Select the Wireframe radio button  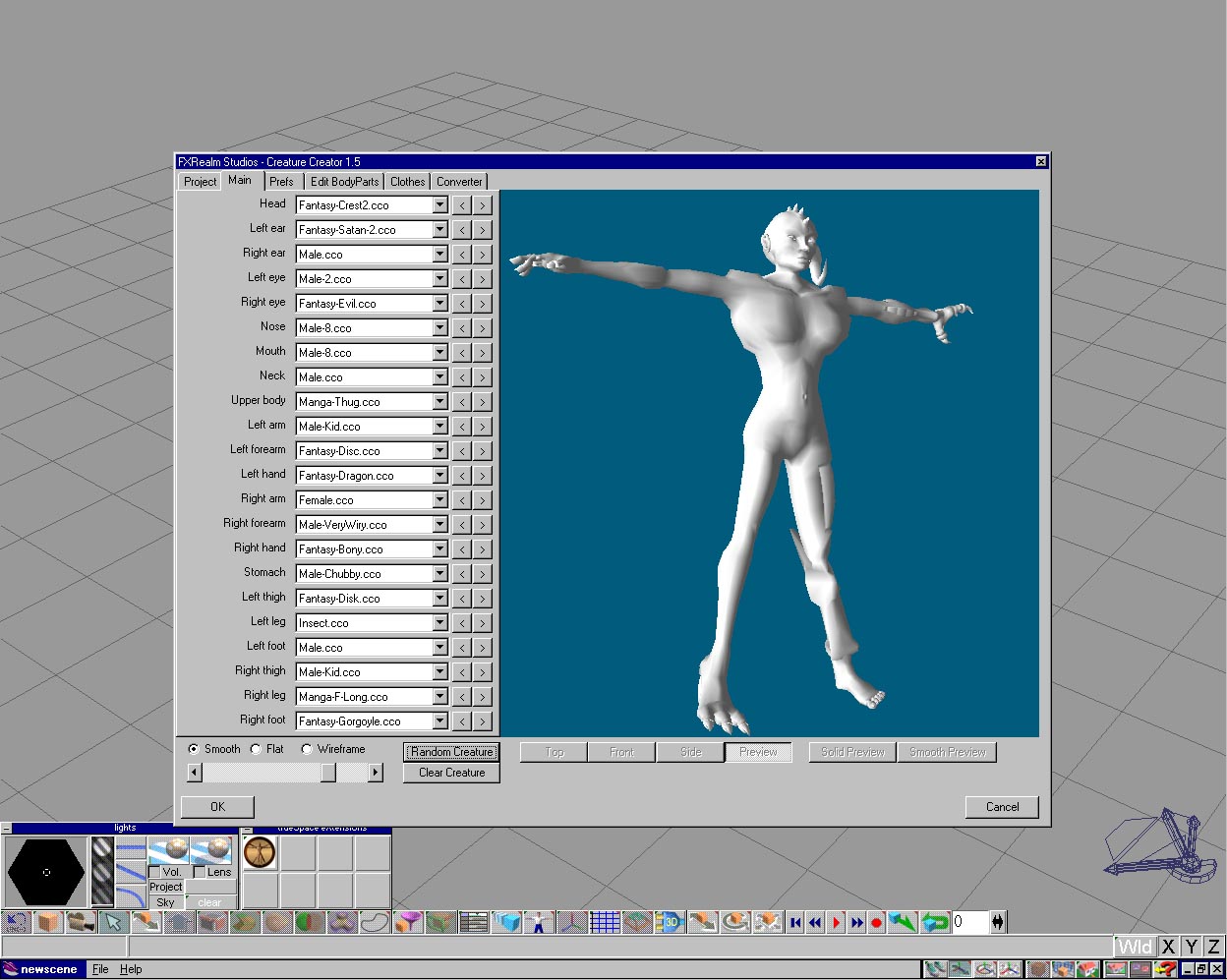click(307, 749)
